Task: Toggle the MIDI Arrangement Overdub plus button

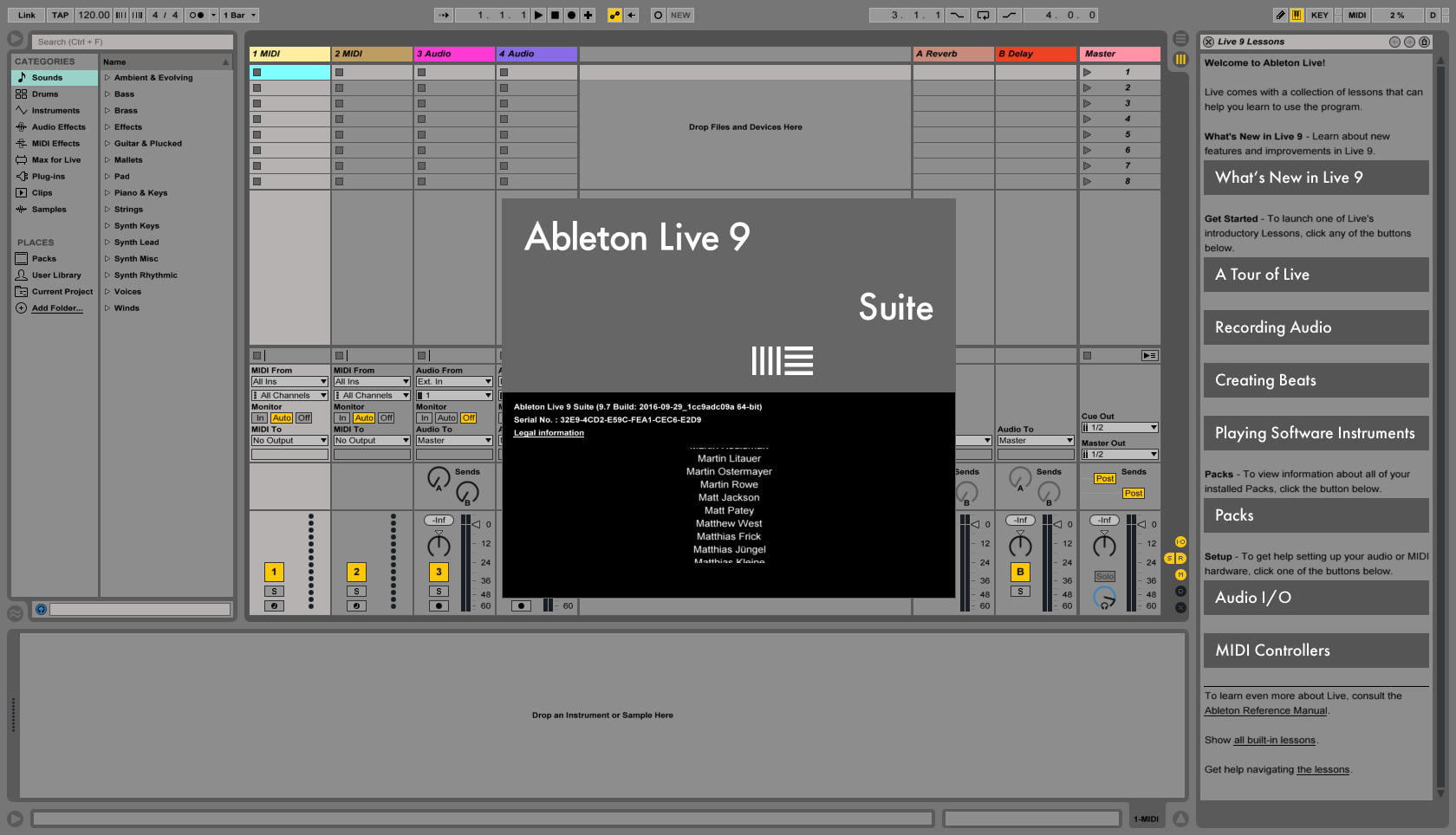Action: [588, 15]
